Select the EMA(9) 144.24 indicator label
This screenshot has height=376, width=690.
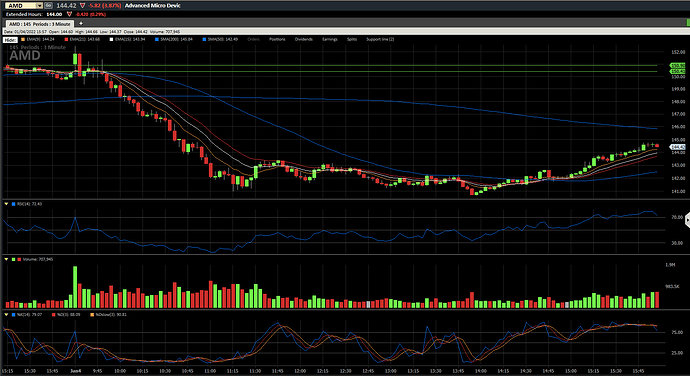(40, 40)
